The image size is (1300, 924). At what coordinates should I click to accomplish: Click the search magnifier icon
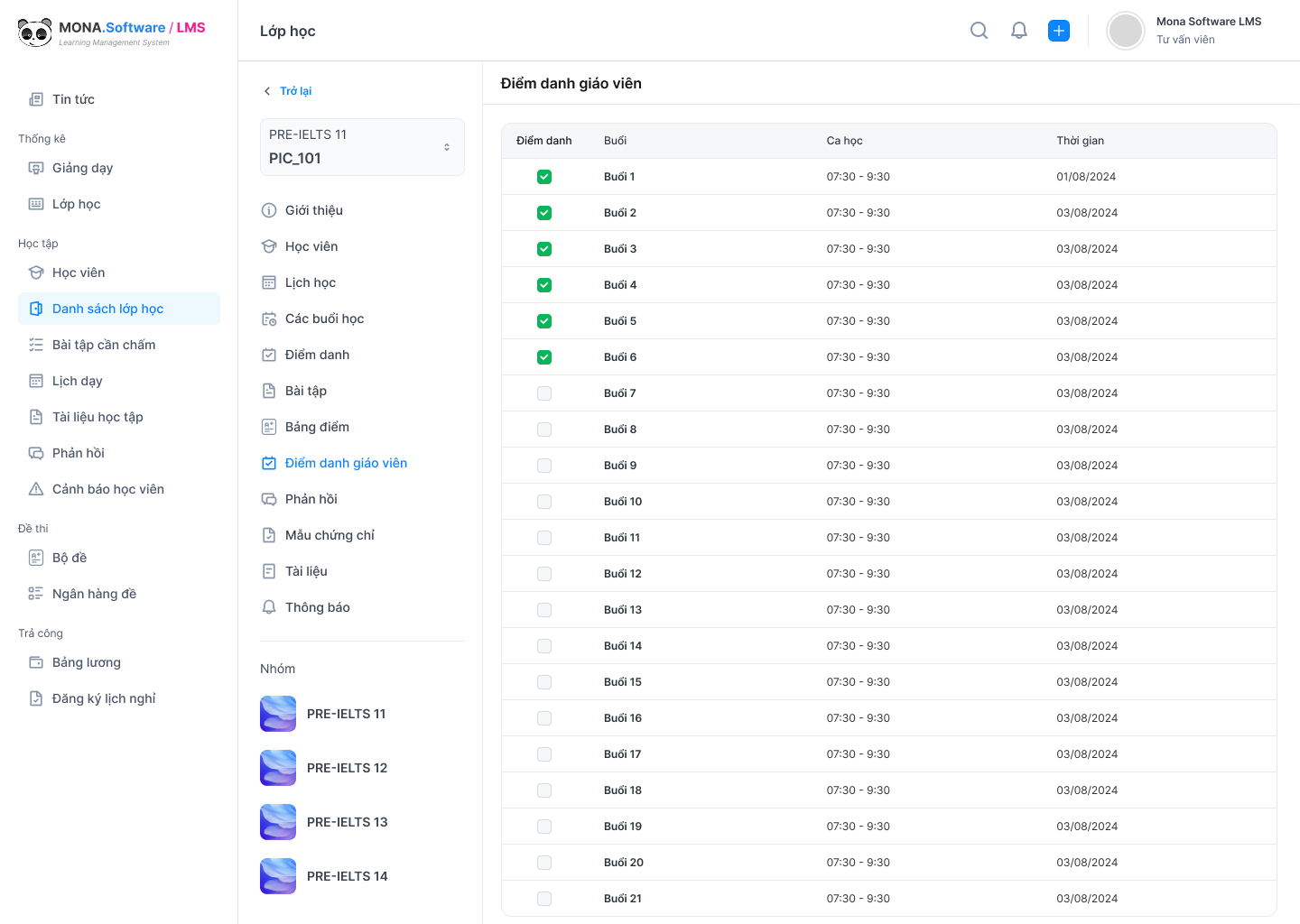tap(979, 31)
